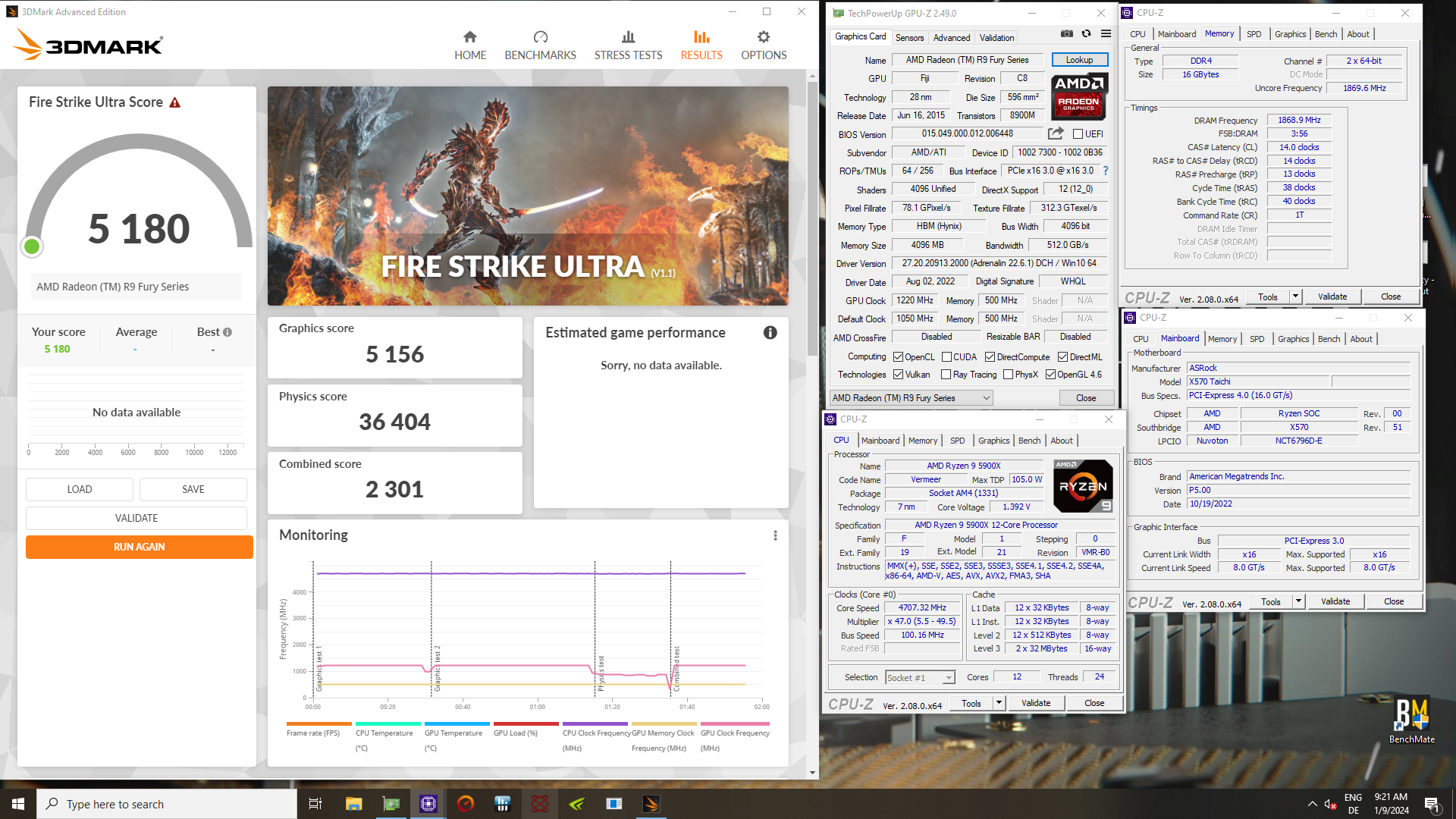Open the Socket #1 selection dropdown

point(919,678)
